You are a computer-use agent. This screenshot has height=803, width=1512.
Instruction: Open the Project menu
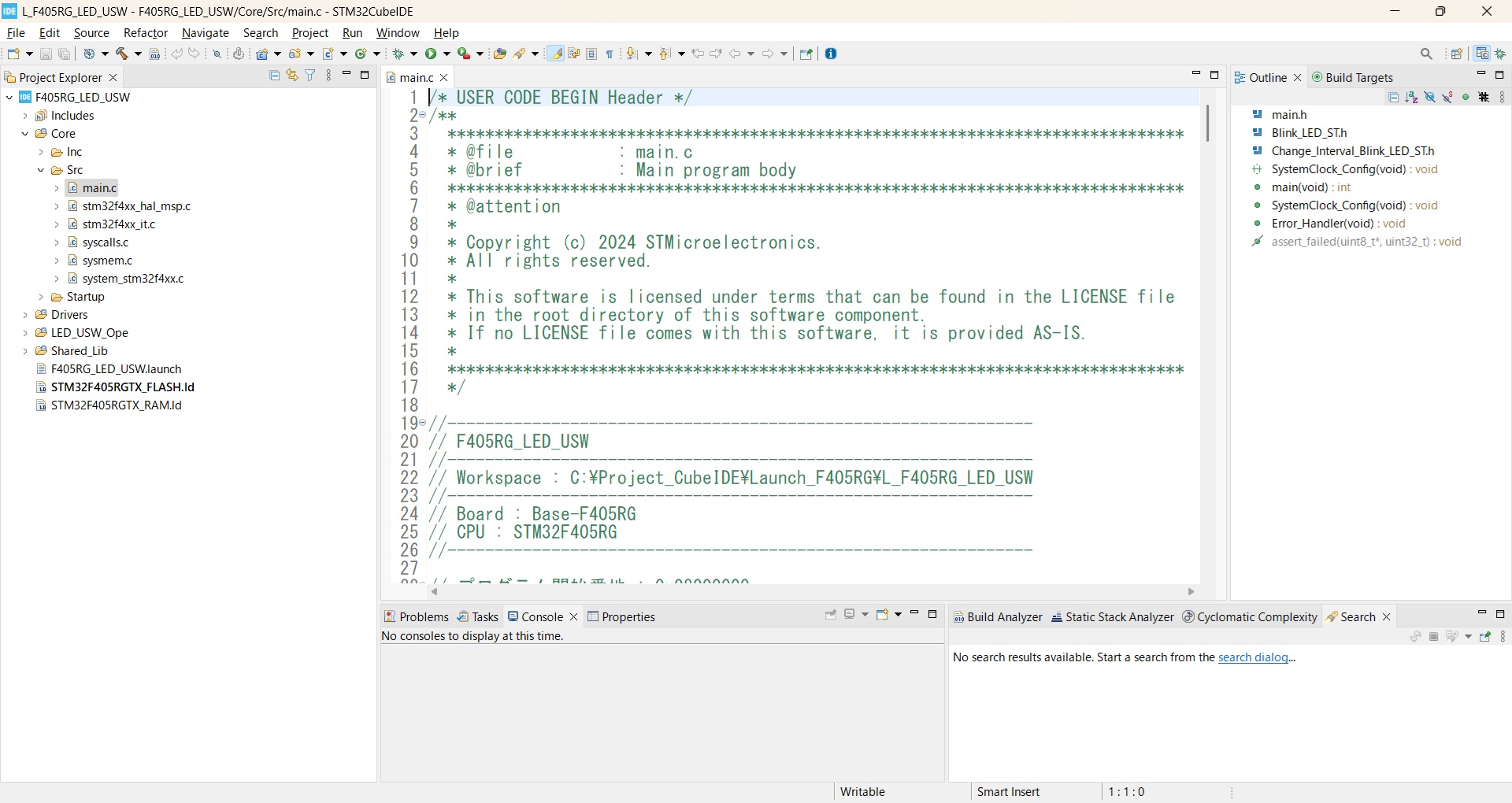pyautogui.click(x=310, y=33)
